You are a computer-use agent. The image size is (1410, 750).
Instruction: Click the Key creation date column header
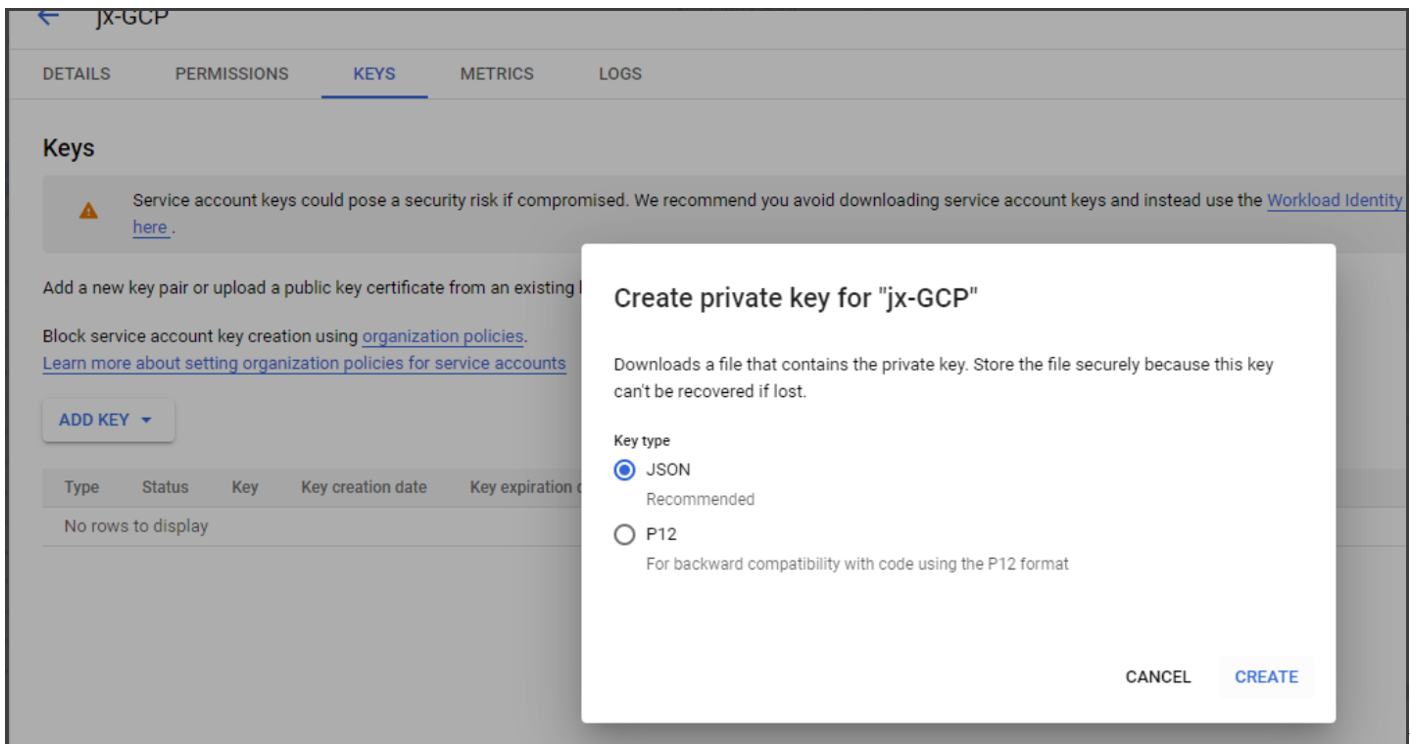(362, 487)
